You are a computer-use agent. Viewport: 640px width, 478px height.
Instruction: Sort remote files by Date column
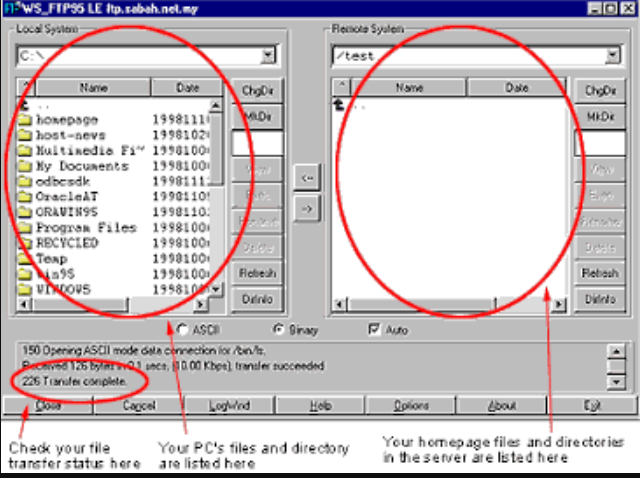click(516, 88)
